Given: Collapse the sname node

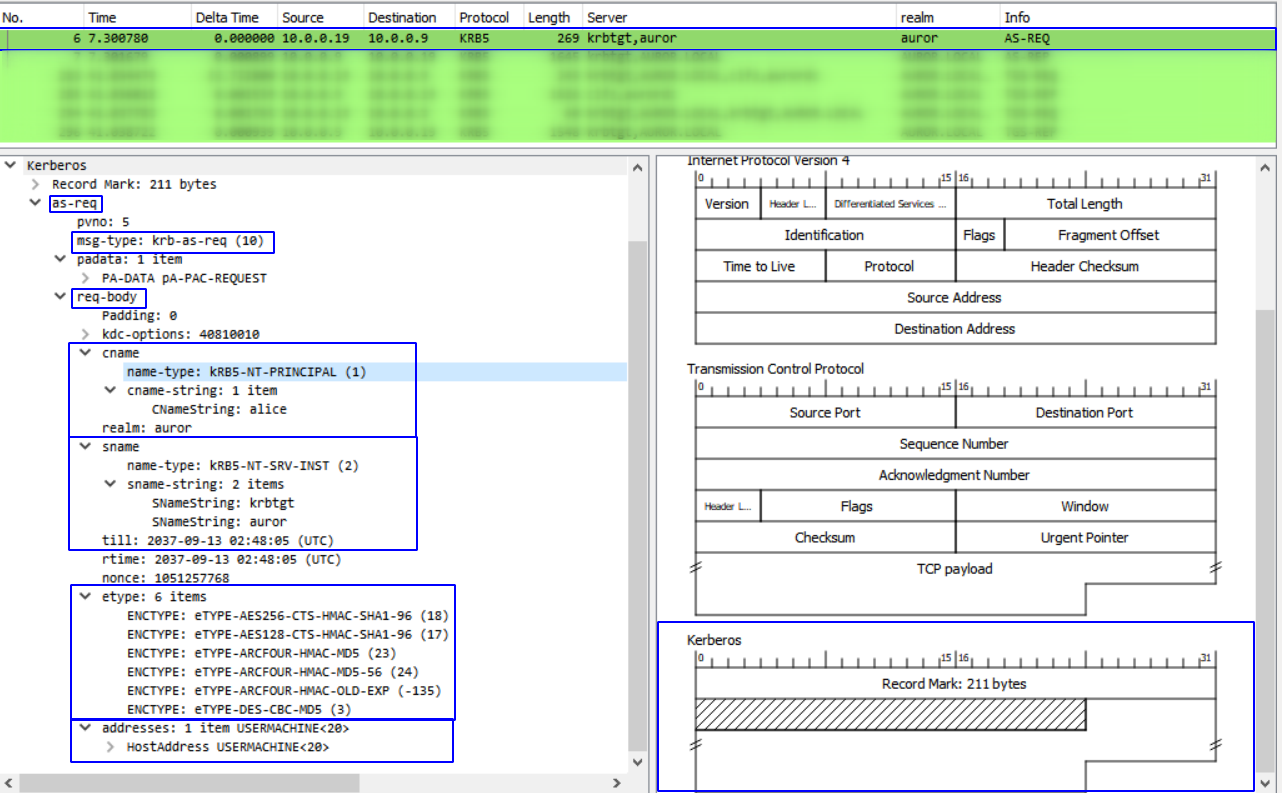Looking at the screenshot, I should 86,447.
